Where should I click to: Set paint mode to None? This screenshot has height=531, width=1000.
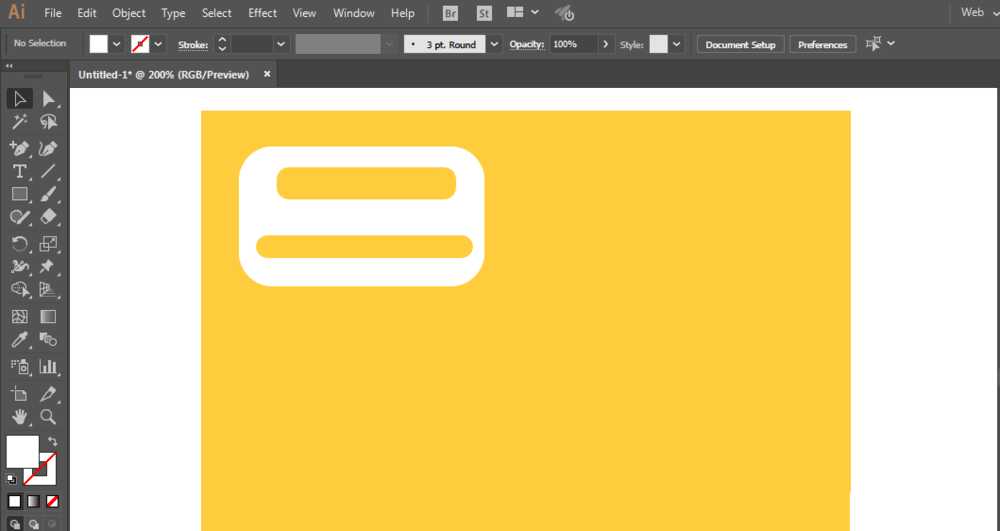(x=52, y=501)
